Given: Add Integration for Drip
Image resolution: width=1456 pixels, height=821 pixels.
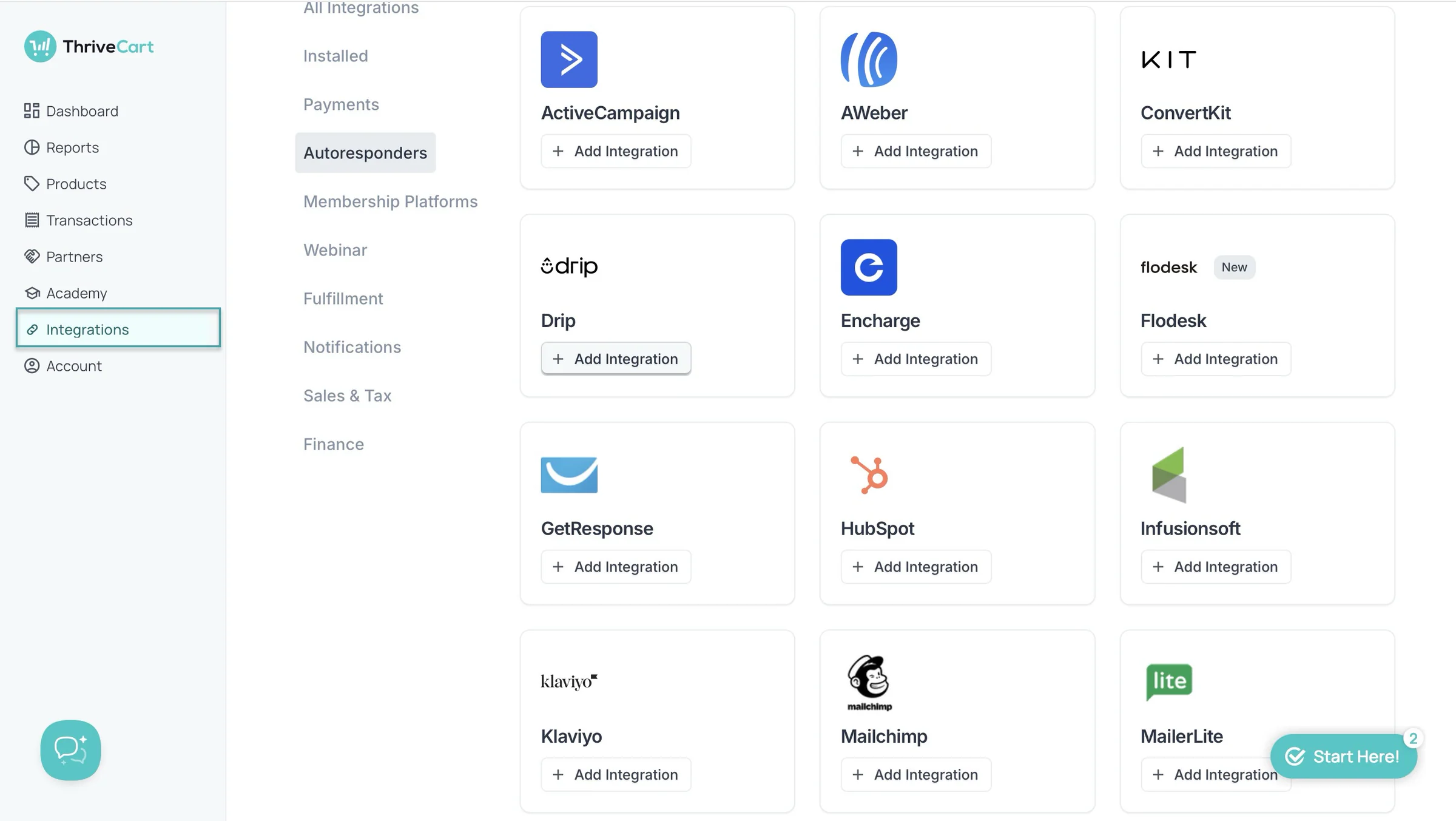Looking at the screenshot, I should 616,359.
